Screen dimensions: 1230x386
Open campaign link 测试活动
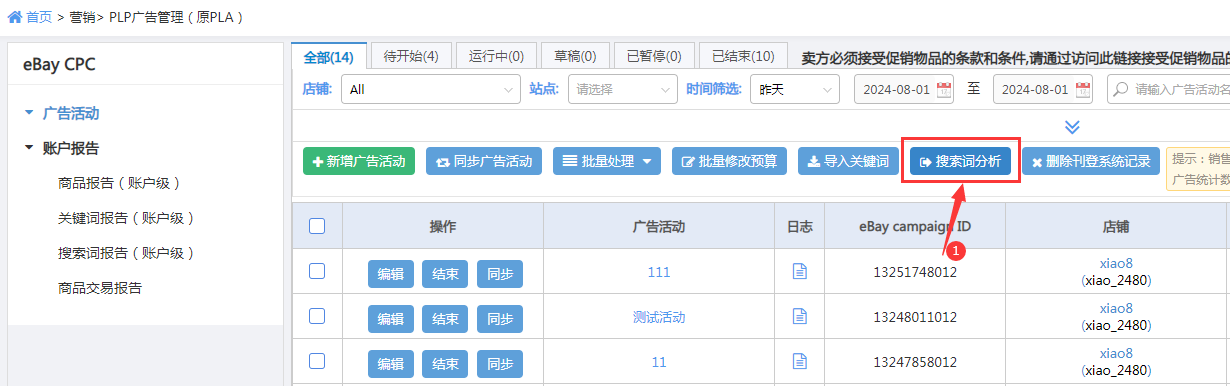[659, 317]
